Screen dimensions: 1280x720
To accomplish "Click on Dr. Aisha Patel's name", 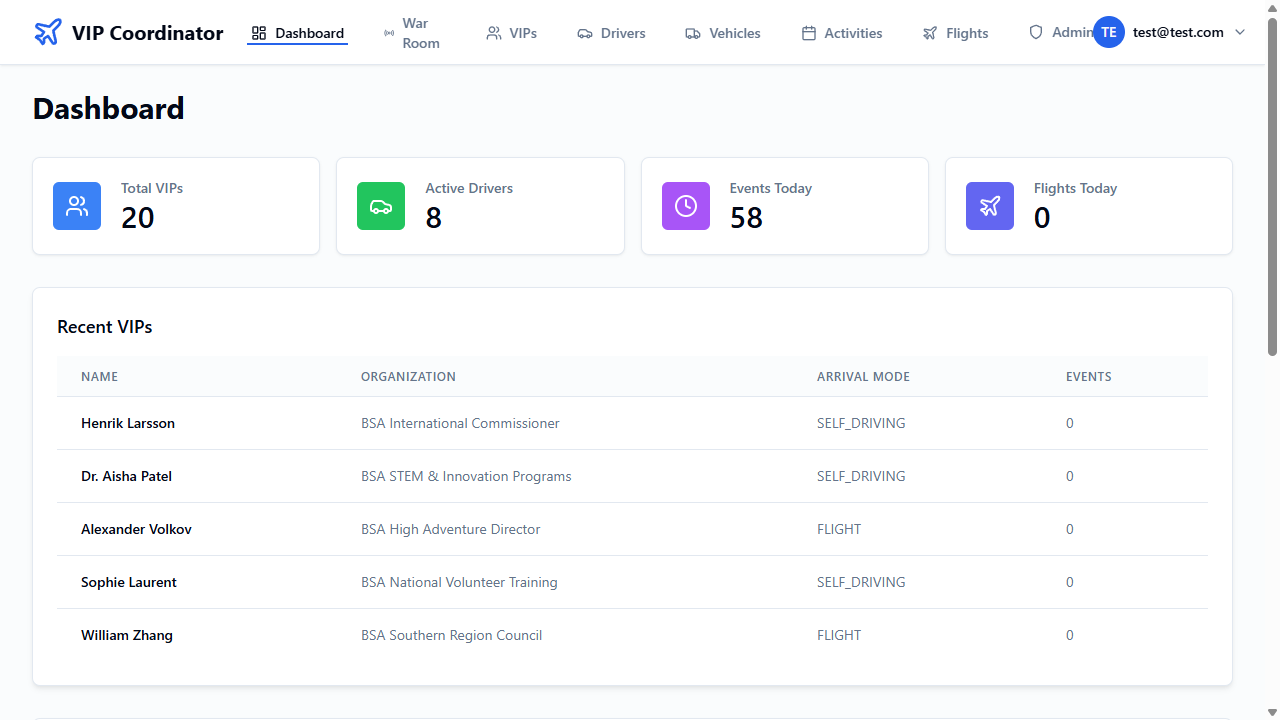I will coord(126,476).
